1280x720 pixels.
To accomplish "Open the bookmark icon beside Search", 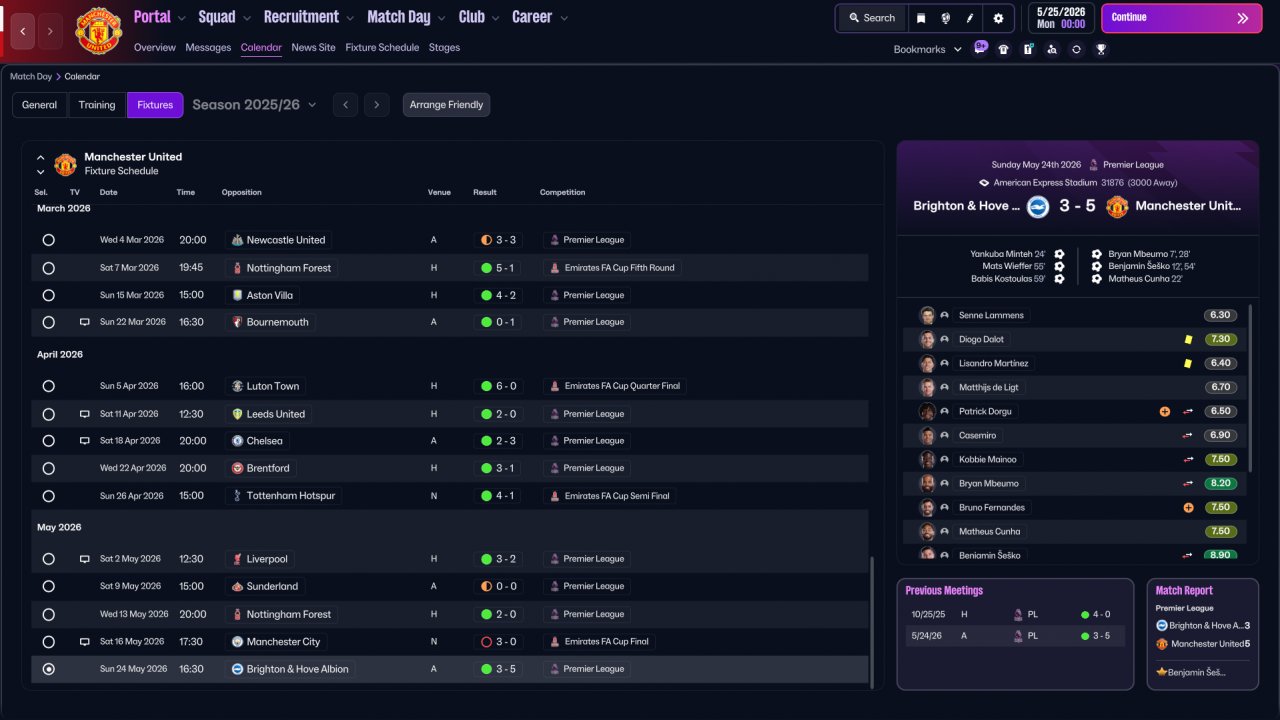I will pos(921,18).
